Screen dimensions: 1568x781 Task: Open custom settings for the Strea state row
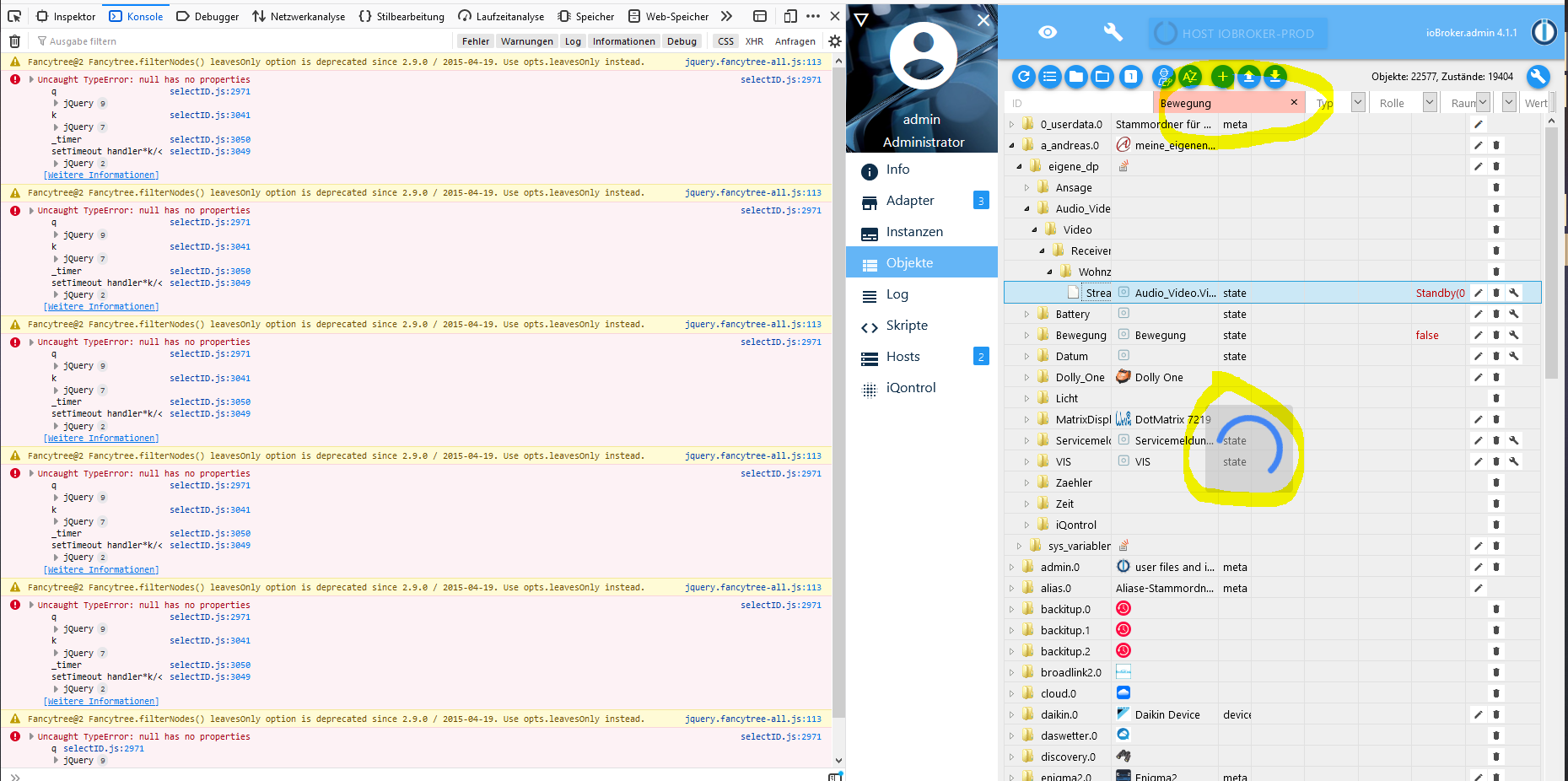pyautogui.click(x=1514, y=293)
